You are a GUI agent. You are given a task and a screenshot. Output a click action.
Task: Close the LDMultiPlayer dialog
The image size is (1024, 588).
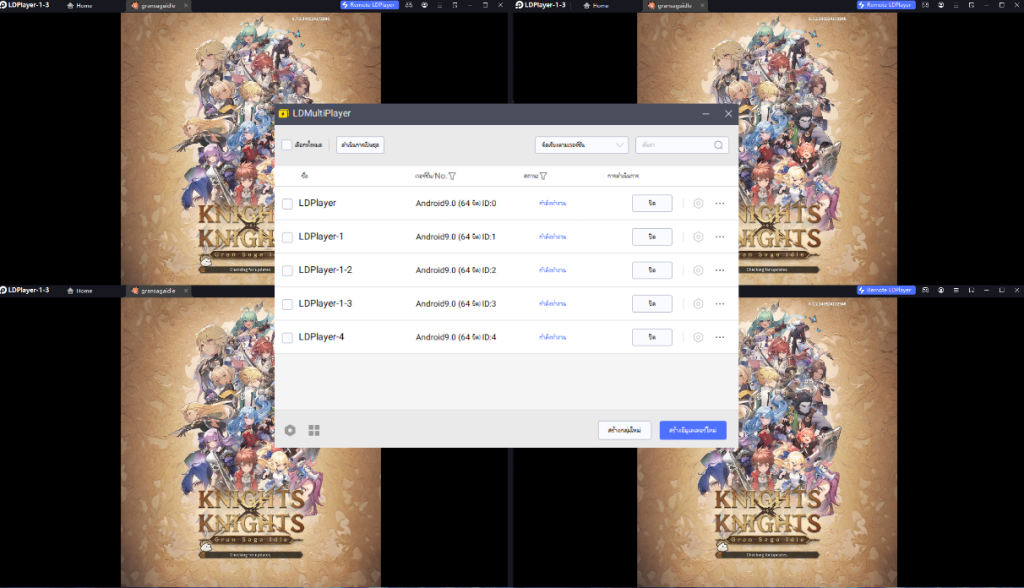(728, 114)
